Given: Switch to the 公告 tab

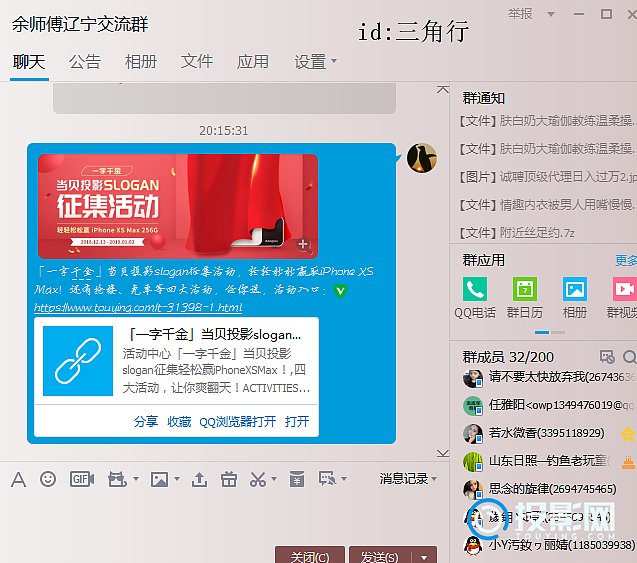Looking at the screenshot, I should point(85,62).
